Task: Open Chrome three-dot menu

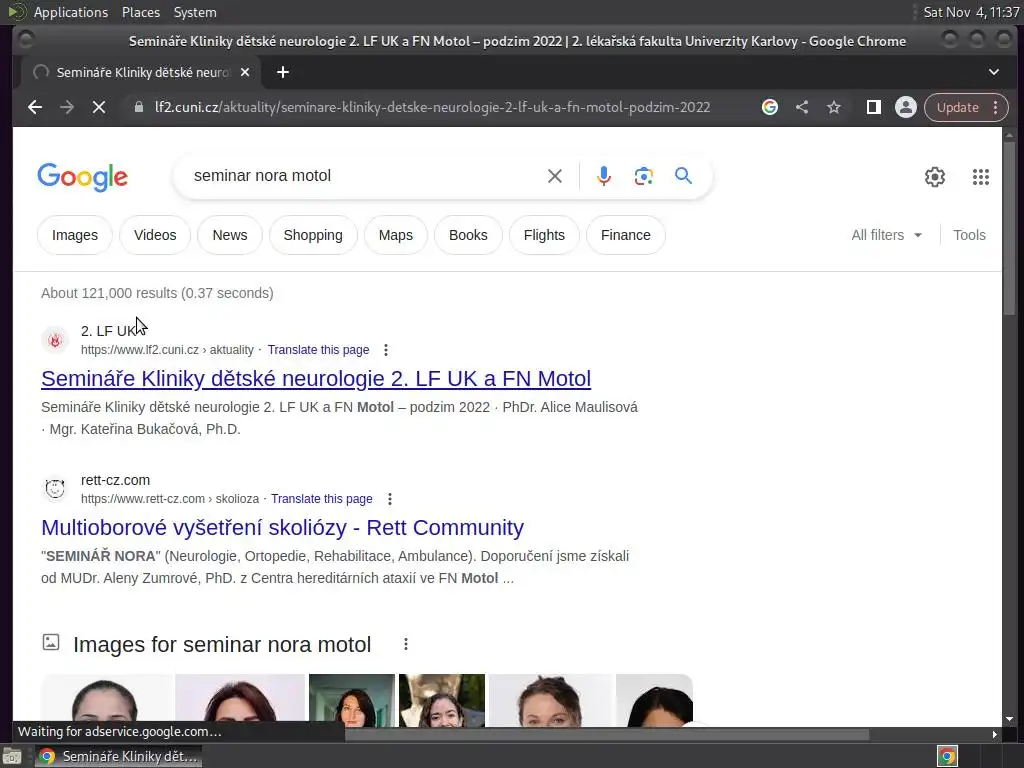Action: tap(995, 108)
